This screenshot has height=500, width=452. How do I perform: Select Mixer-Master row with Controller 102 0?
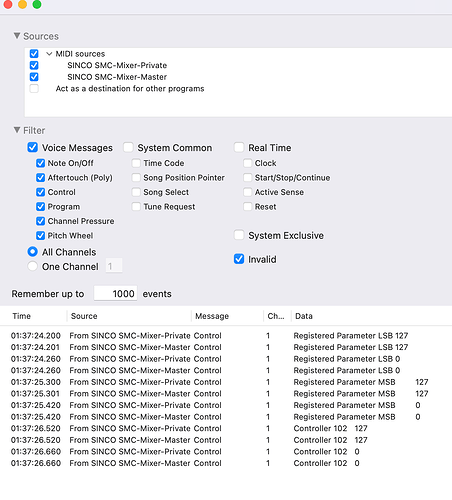point(226,463)
